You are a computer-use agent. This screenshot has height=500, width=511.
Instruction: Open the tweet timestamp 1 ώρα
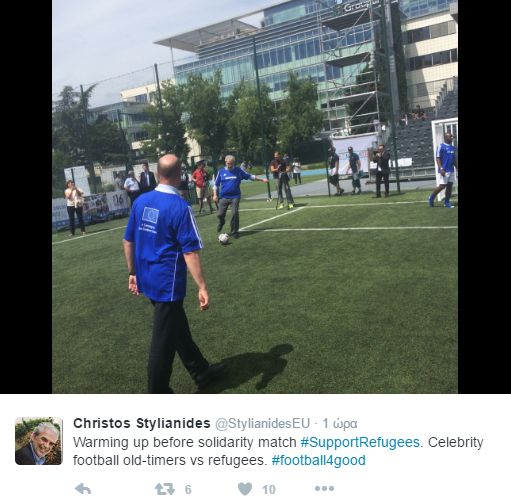(x=340, y=424)
